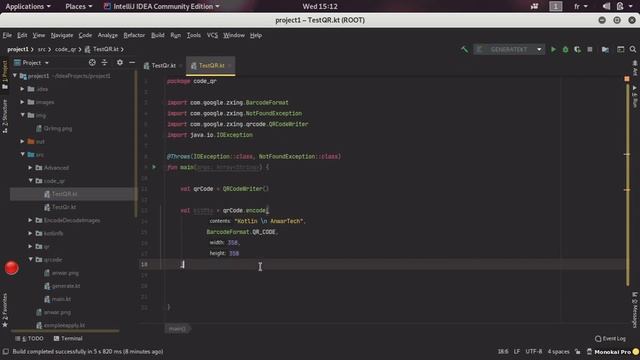Viewport: 640px width, 360px height.
Task: Click the Project tree horizontal scrollbar
Action: pos(65,331)
